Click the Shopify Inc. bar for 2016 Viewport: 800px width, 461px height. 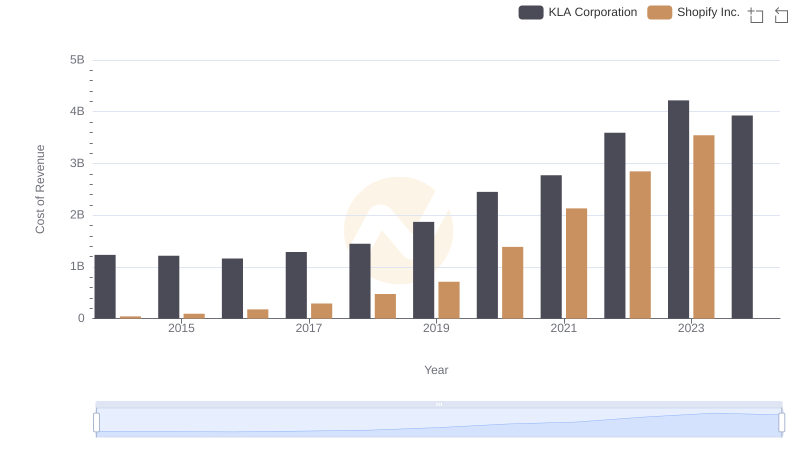click(x=258, y=314)
